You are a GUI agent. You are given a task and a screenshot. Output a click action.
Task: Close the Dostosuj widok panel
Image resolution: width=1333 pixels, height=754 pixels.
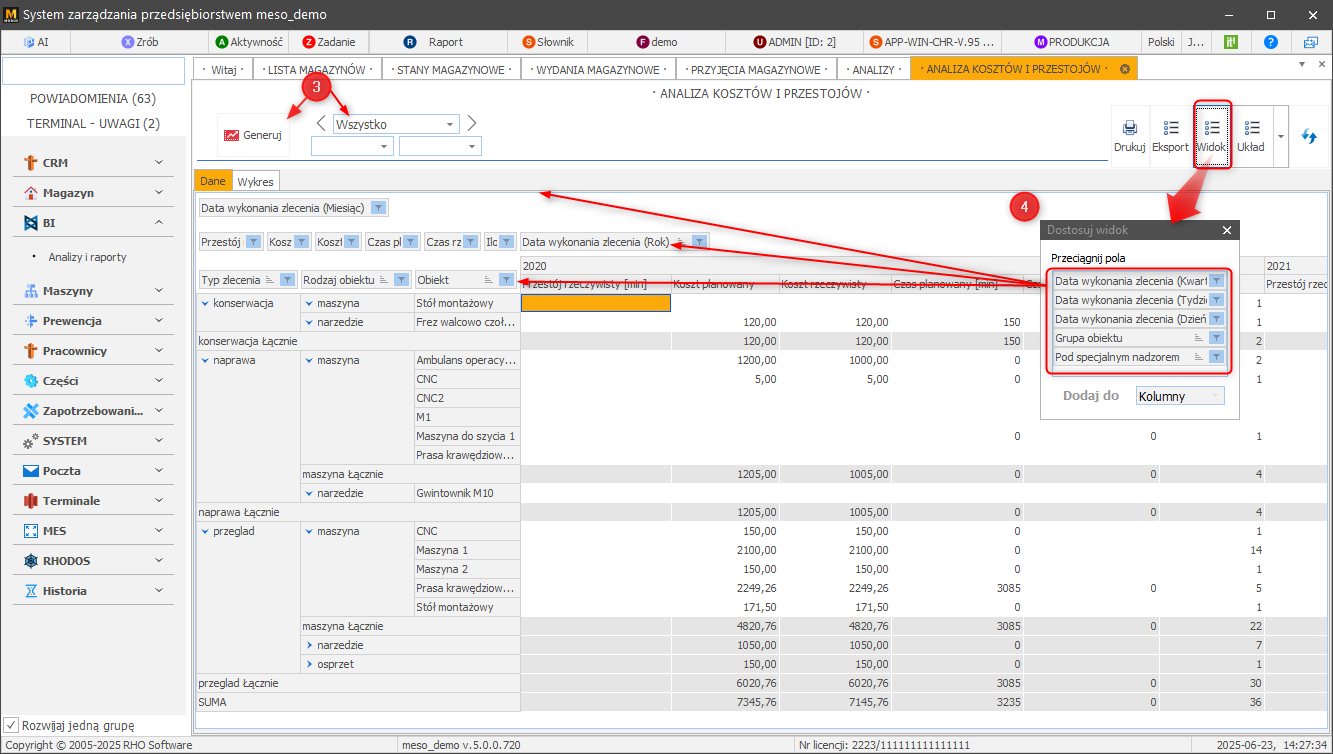click(1227, 230)
